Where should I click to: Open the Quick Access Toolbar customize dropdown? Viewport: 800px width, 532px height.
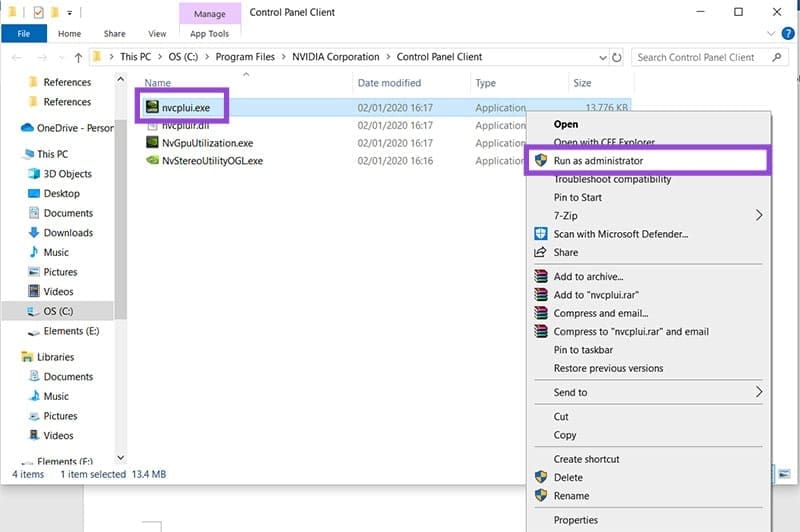69,12
